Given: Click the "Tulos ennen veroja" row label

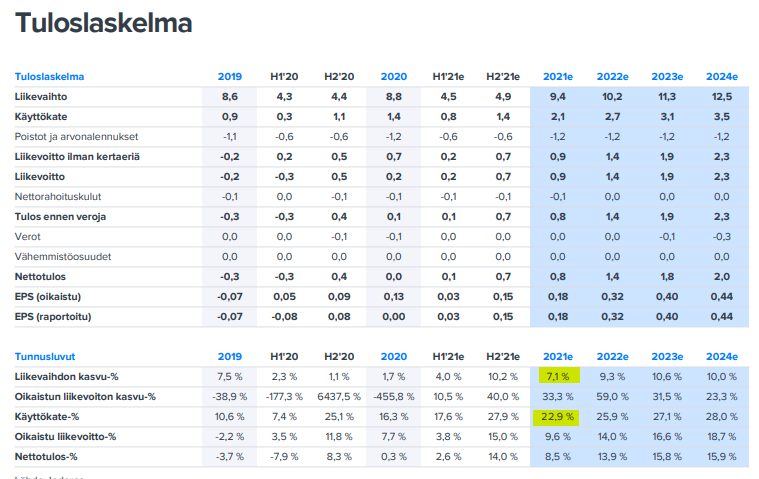Looking at the screenshot, I should [62, 216].
